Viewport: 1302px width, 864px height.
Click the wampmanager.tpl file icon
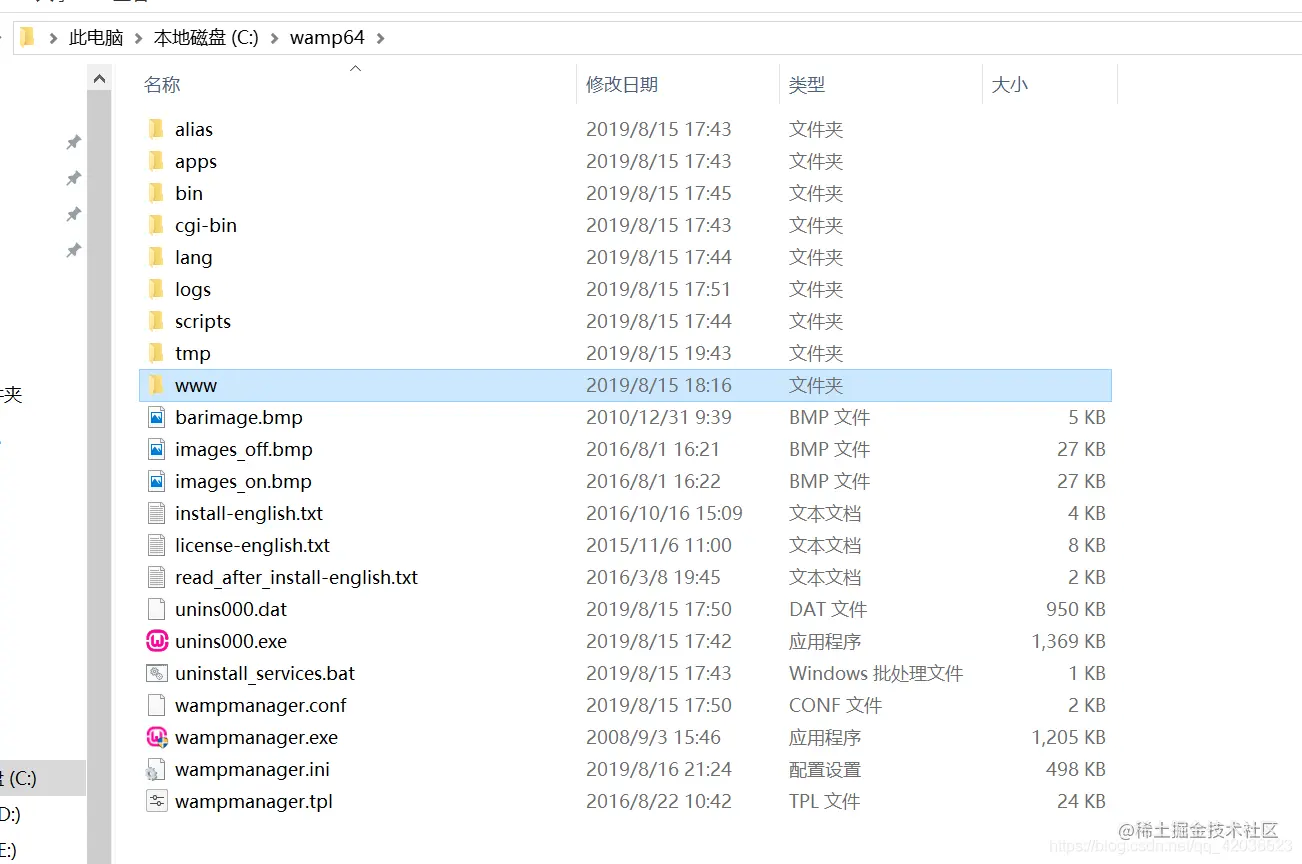tap(156, 801)
